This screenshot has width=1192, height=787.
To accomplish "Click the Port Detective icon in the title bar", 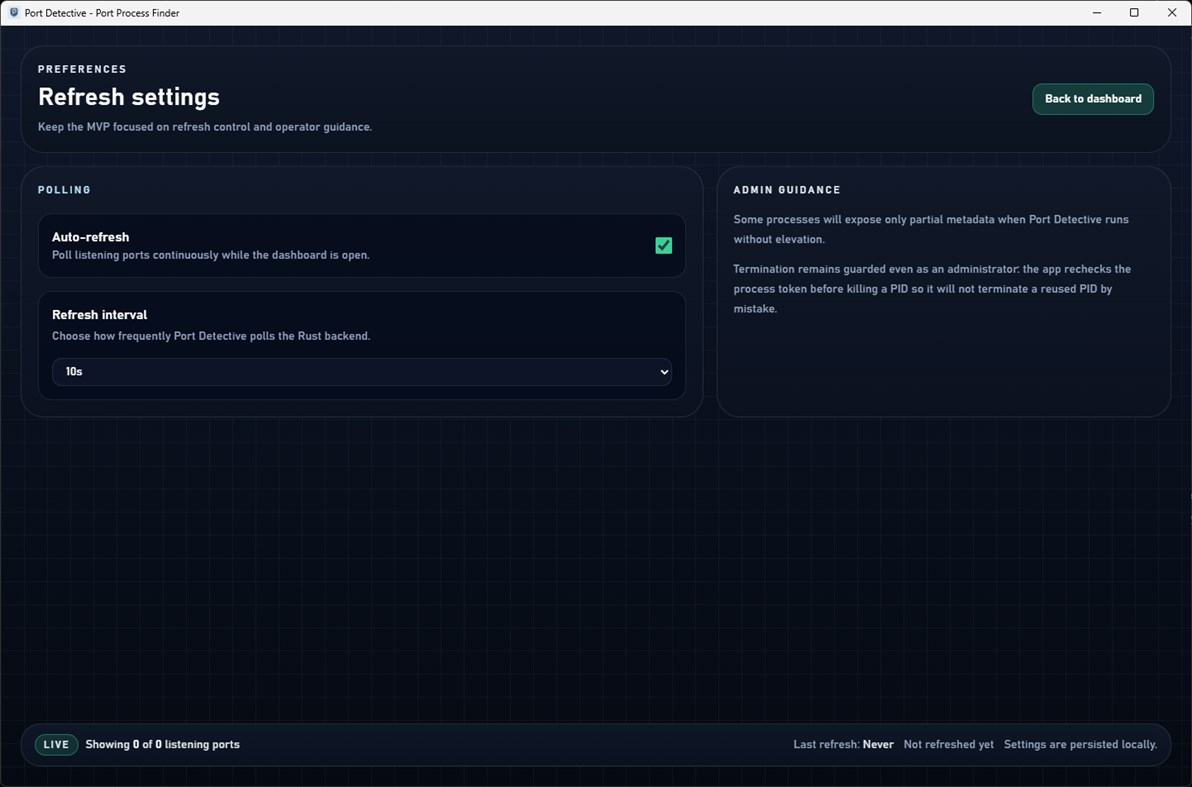I will tap(12, 12).
